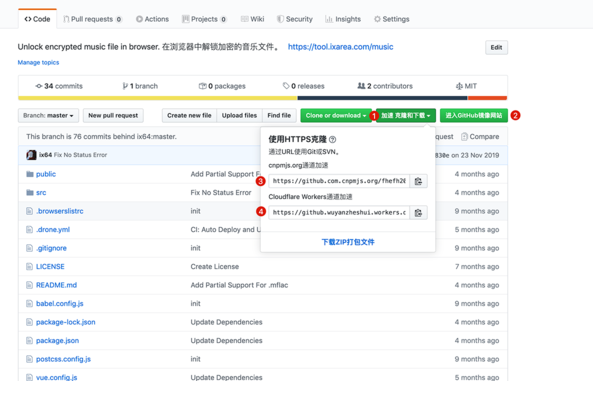593x396 pixels.
Task: Open the package-lock.json file
Action: 66,322
